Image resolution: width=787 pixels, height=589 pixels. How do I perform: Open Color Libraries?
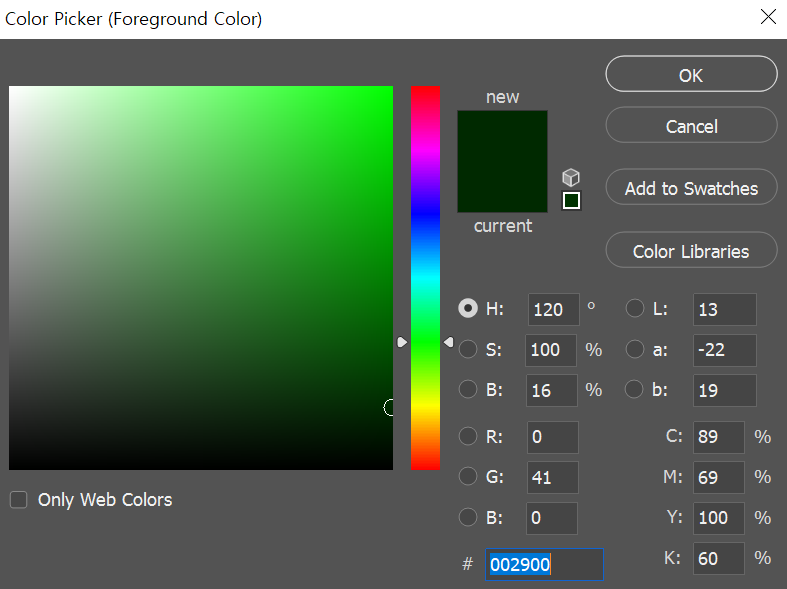pyautogui.click(x=691, y=250)
